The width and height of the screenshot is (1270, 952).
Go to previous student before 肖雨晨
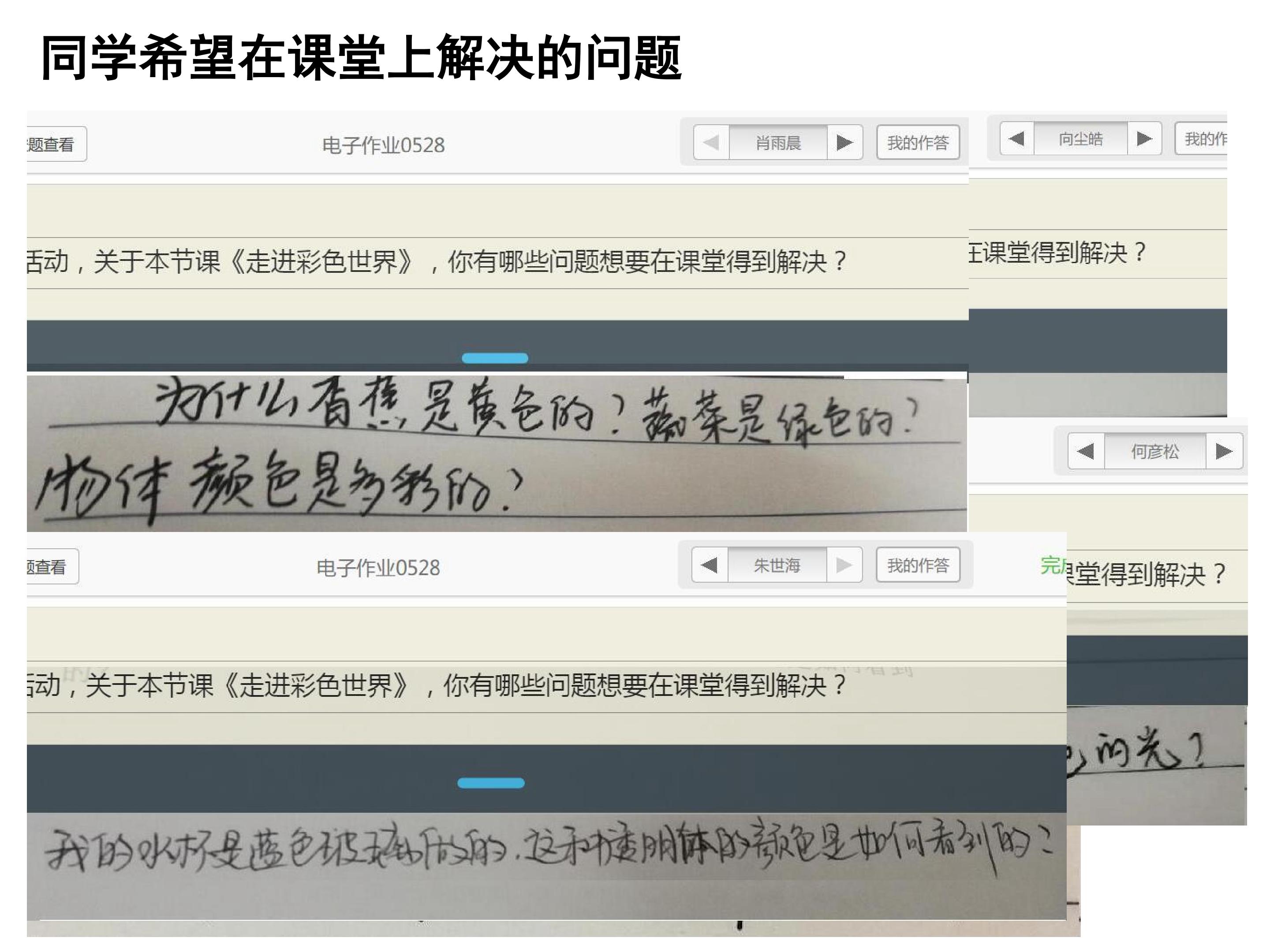(711, 142)
